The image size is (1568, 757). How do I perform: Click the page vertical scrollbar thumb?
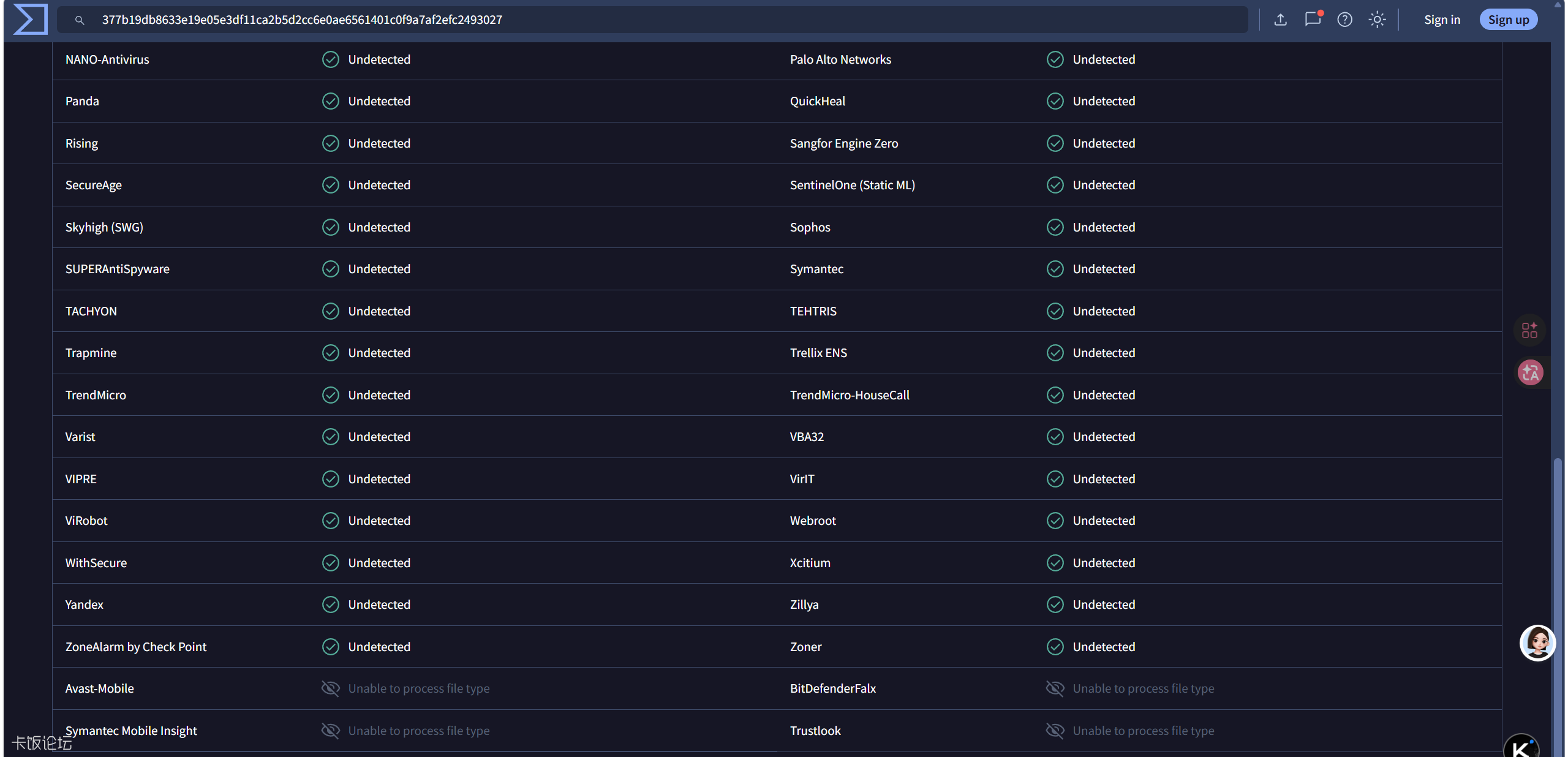1558,606
